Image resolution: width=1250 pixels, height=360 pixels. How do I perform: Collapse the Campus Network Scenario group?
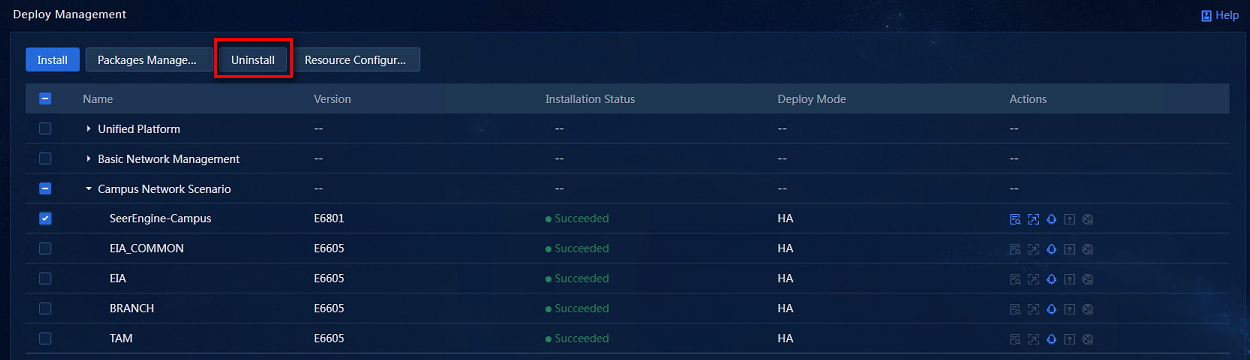click(x=88, y=189)
